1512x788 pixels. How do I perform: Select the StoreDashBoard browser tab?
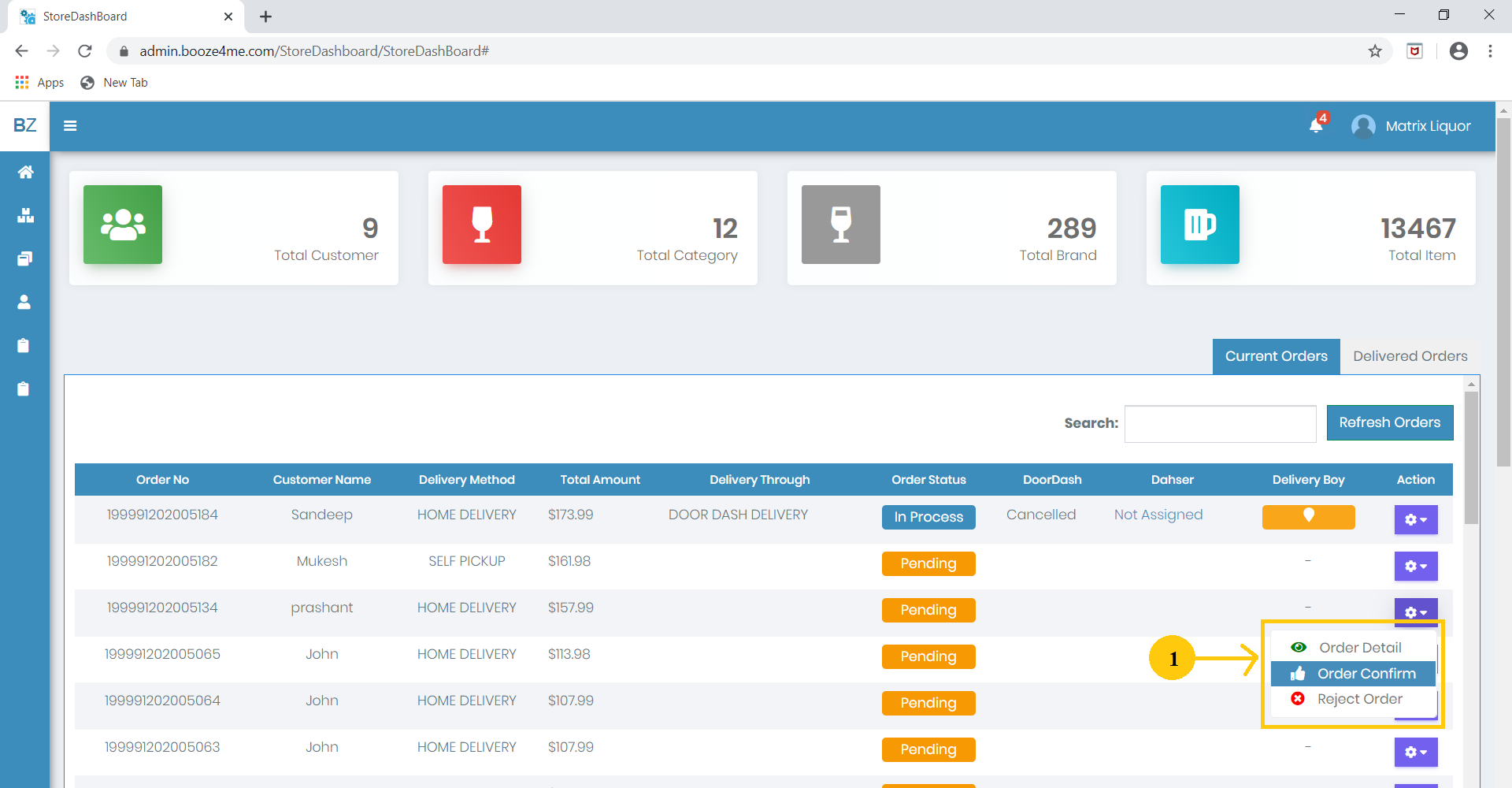coord(126,17)
